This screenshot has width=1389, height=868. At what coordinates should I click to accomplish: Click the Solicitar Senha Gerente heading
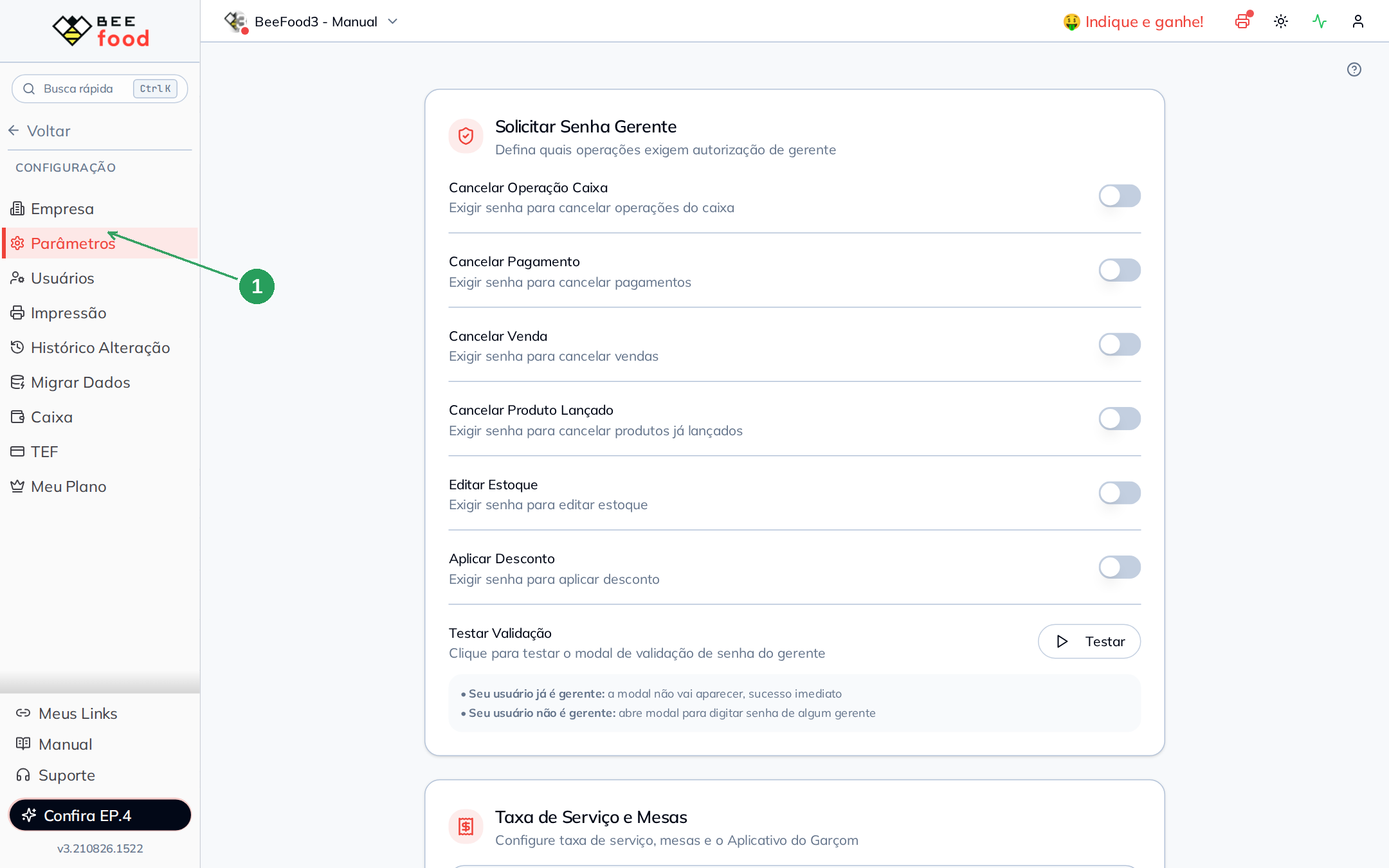coord(586,127)
